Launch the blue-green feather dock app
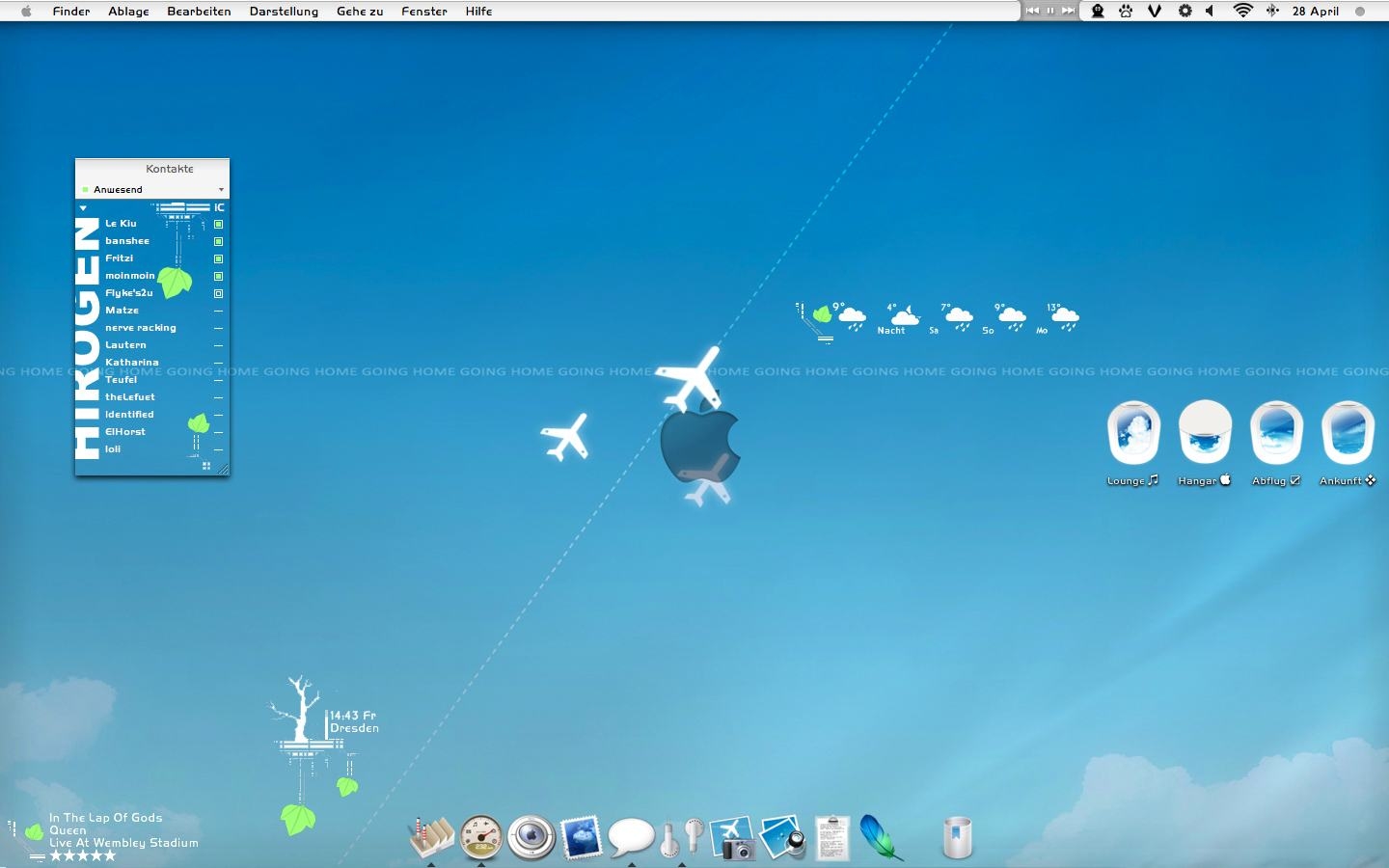Viewport: 1389px width, 868px height. tap(880, 836)
